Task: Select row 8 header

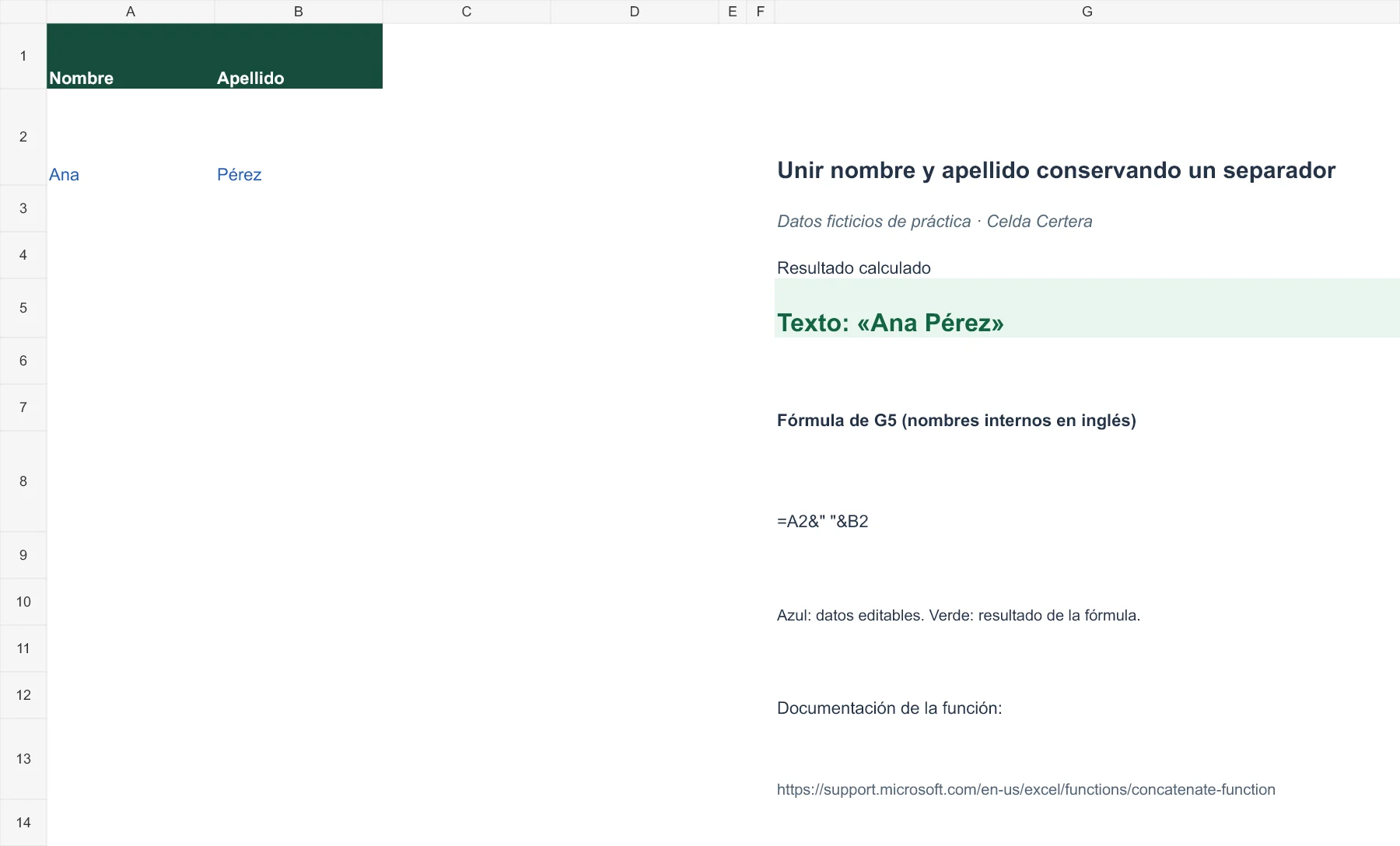Action: pos(23,481)
